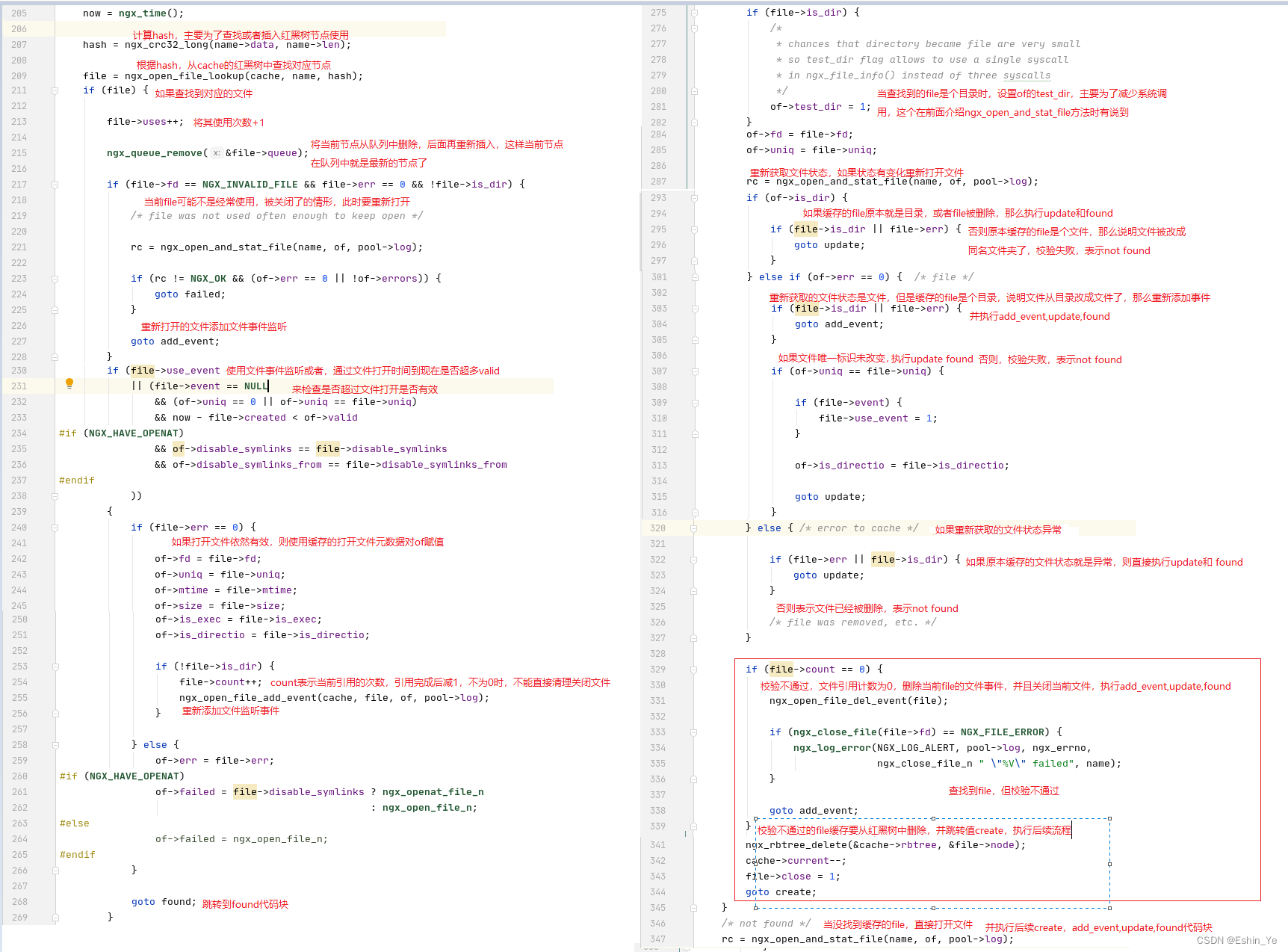Click line number 206 in the left gutter
The image size is (1288, 952).
point(19,29)
